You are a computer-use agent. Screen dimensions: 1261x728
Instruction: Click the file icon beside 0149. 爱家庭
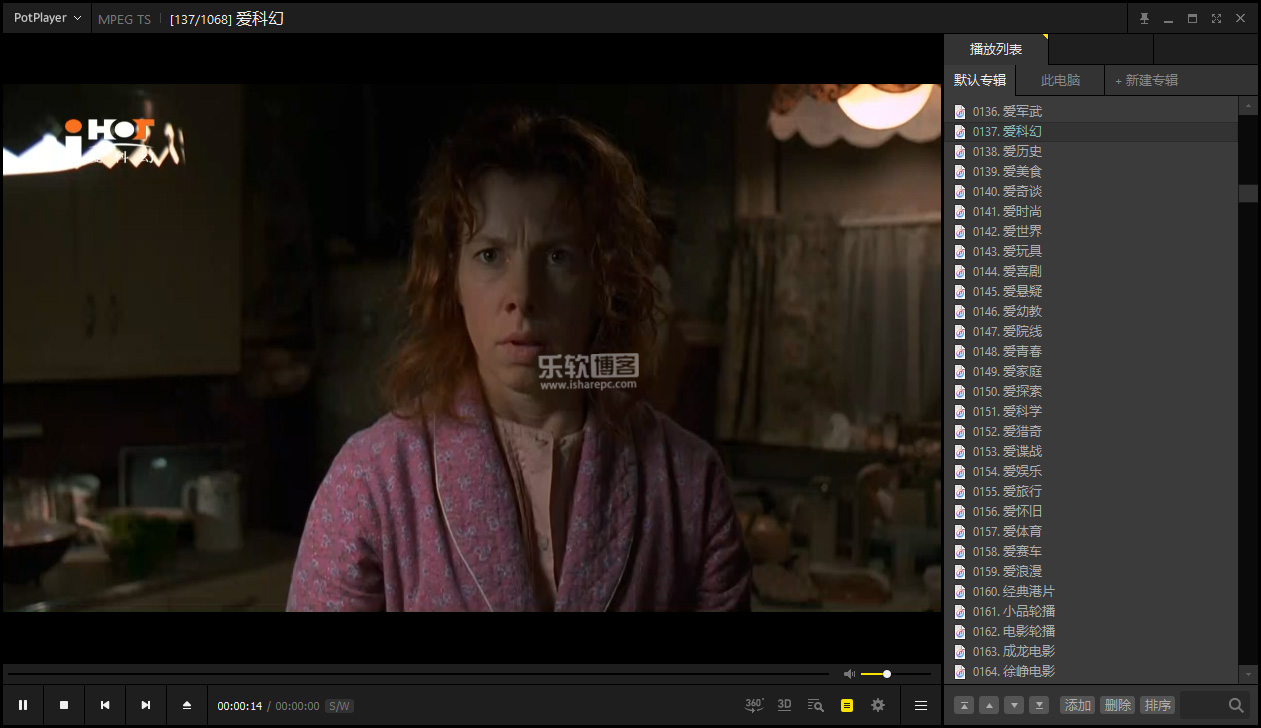click(x=960, y=371)
